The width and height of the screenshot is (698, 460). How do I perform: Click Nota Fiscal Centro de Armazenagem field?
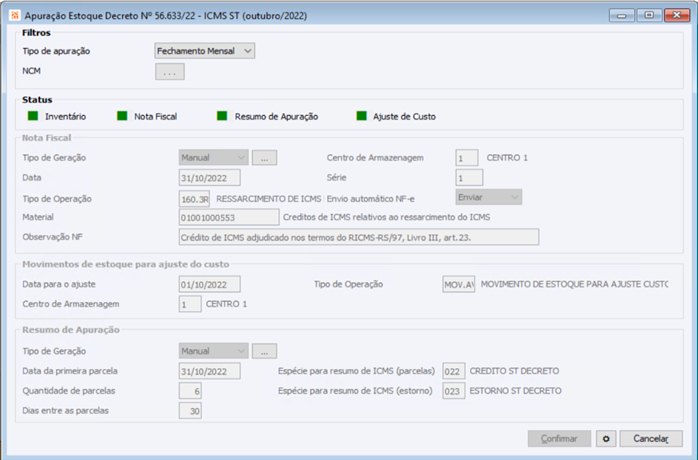click(x=467, y=158)
